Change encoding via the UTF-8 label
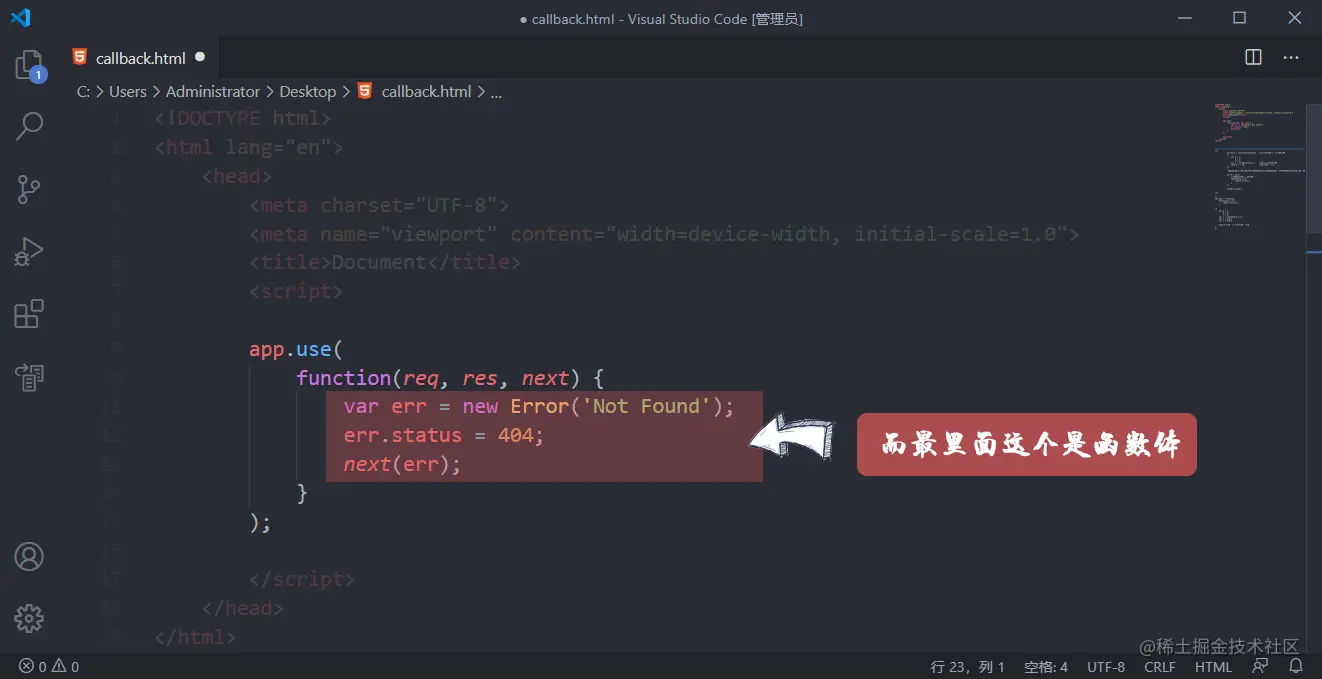This screenshot has width=1322, height=679. [x=1106, y=666]
